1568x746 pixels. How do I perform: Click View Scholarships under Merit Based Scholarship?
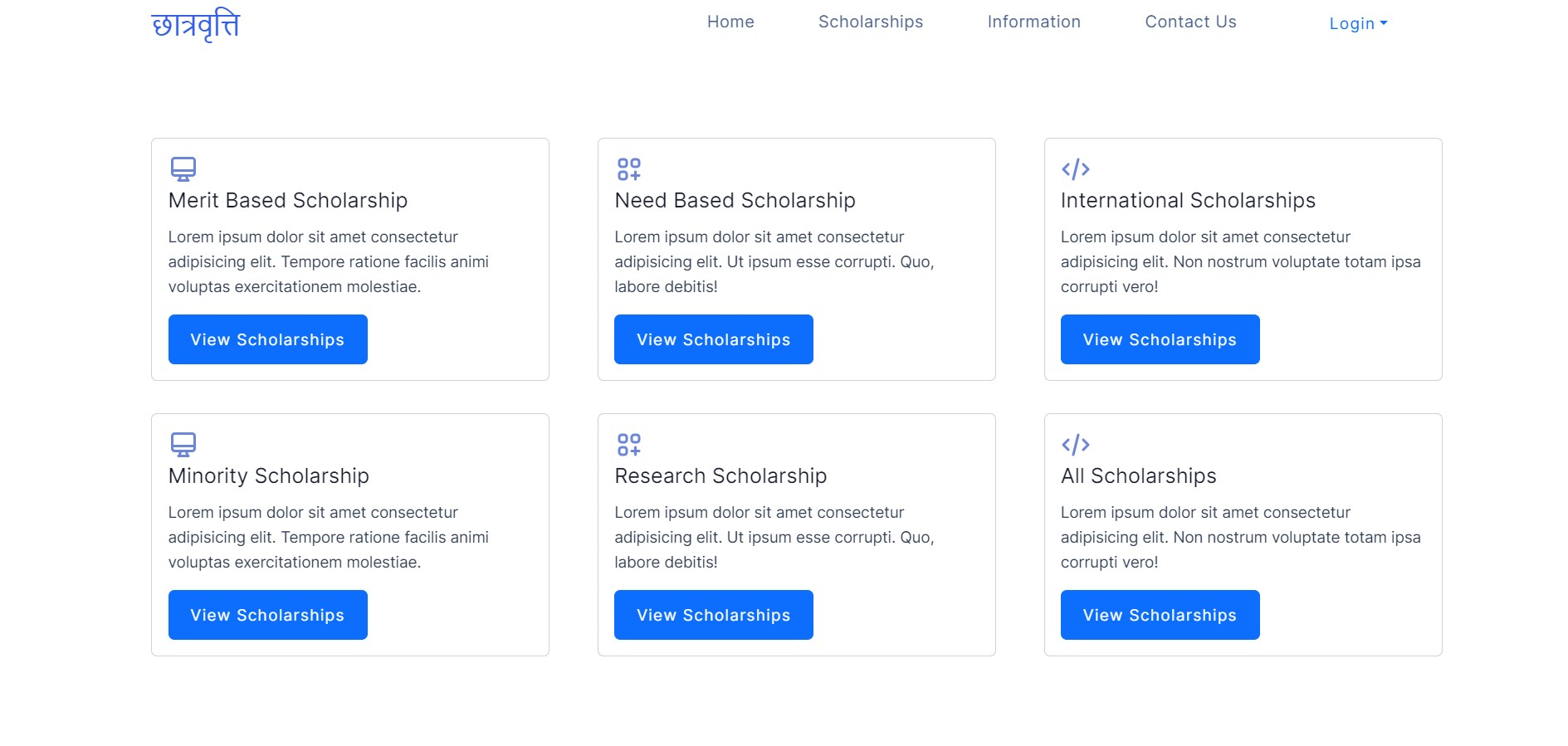click(x=267, y=339)
